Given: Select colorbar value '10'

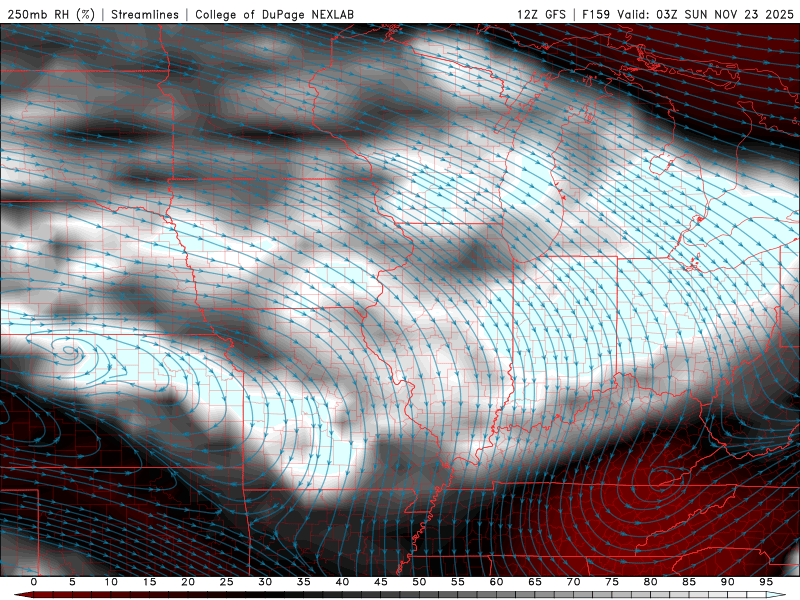Looking at the screenshot, I should pos(111,582).
